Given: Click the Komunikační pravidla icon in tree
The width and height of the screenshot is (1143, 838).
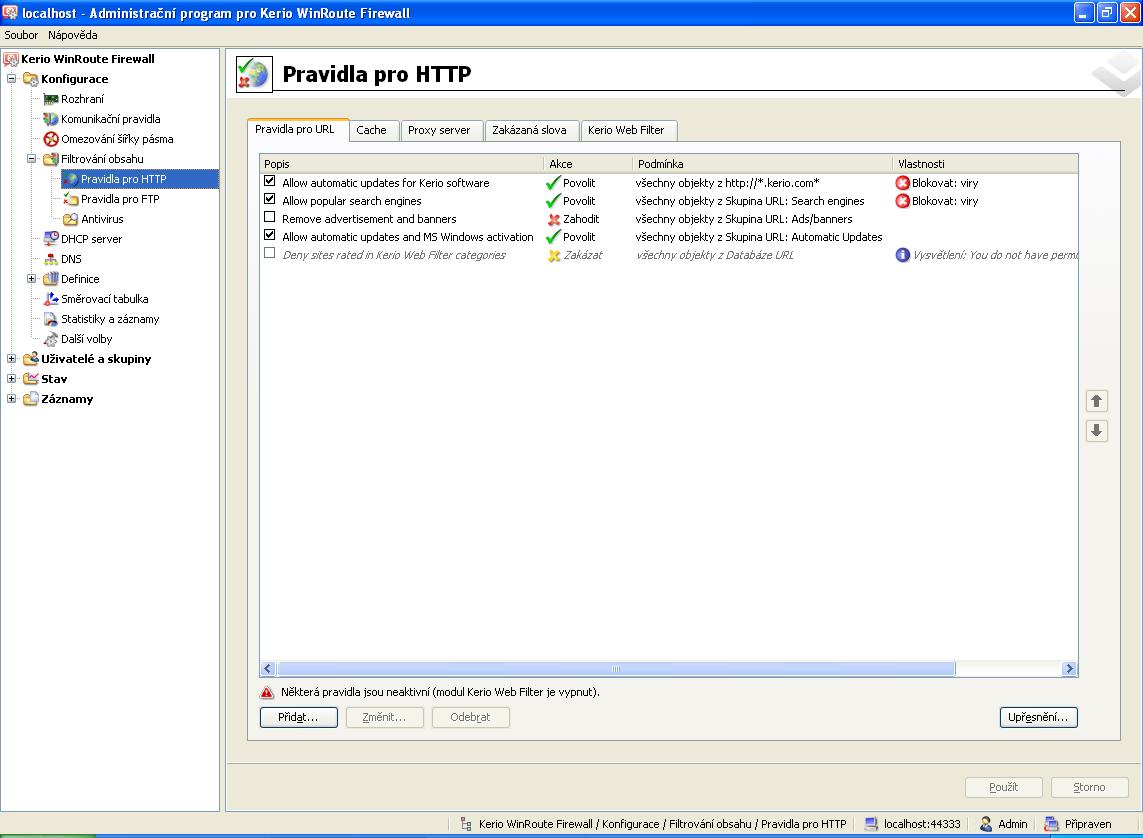Looking at the screenshot, I should 50,119.
